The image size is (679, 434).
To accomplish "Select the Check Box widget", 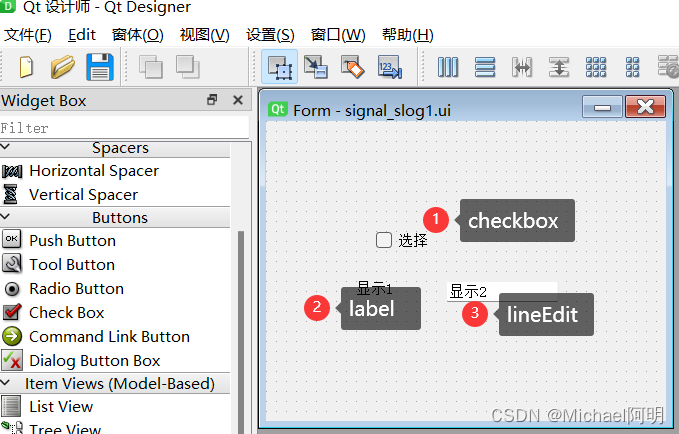I will 66,313.
